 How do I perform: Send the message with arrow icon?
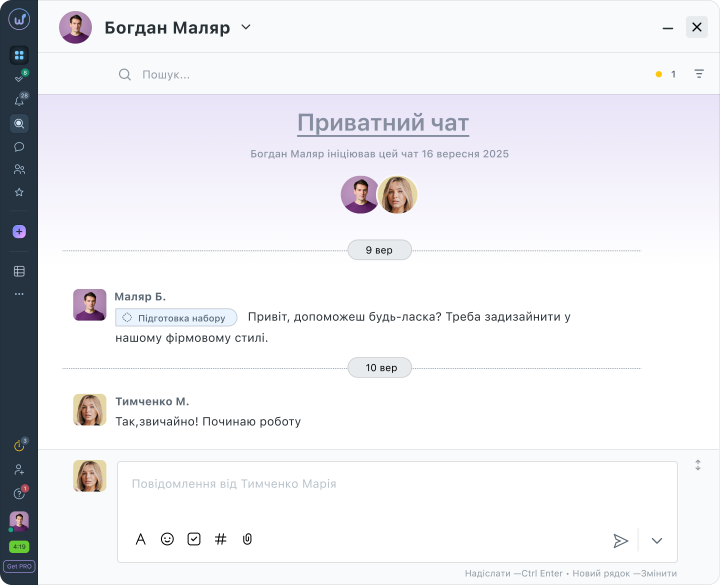[620, 540]
